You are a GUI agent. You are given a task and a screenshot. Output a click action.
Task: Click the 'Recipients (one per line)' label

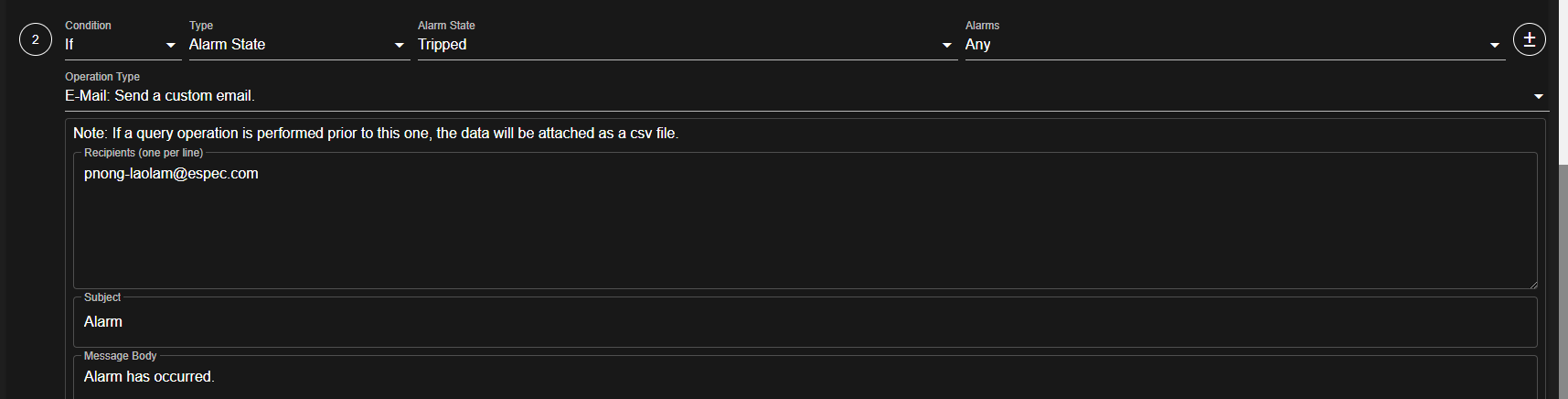(144, 153)
